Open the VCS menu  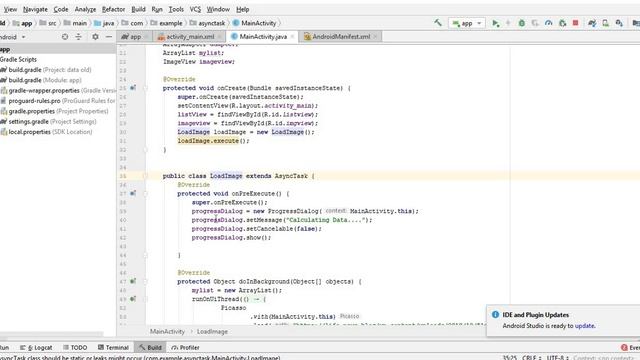(195, 9)
